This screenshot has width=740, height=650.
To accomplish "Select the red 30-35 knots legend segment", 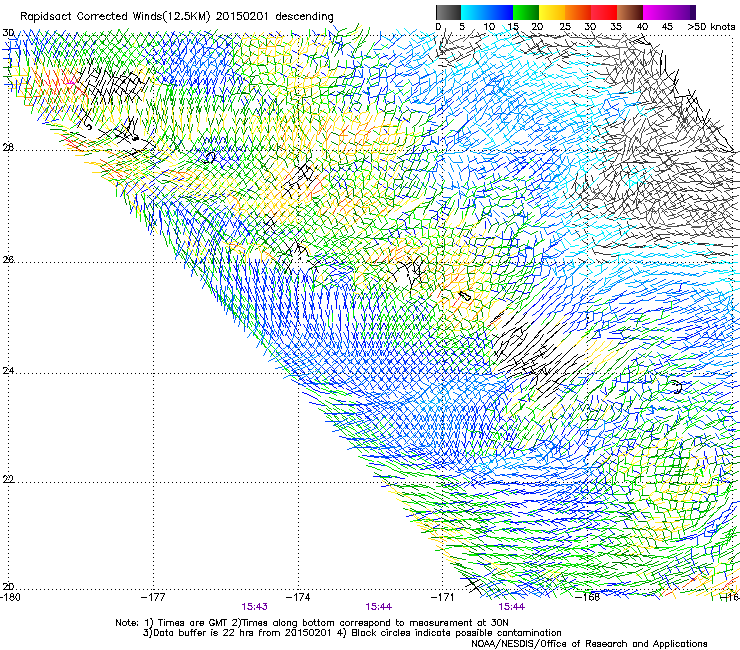I will point(604,12).
